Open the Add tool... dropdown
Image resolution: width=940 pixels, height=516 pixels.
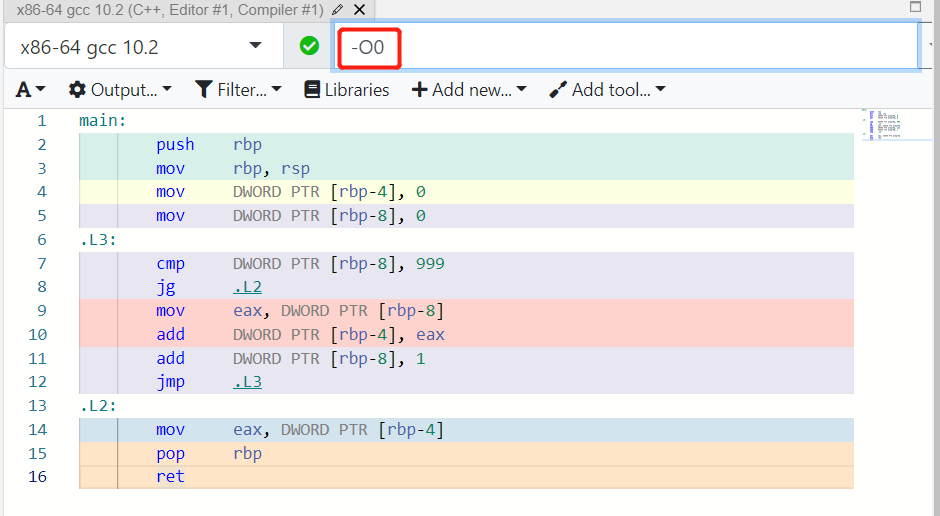pos(607,90)
